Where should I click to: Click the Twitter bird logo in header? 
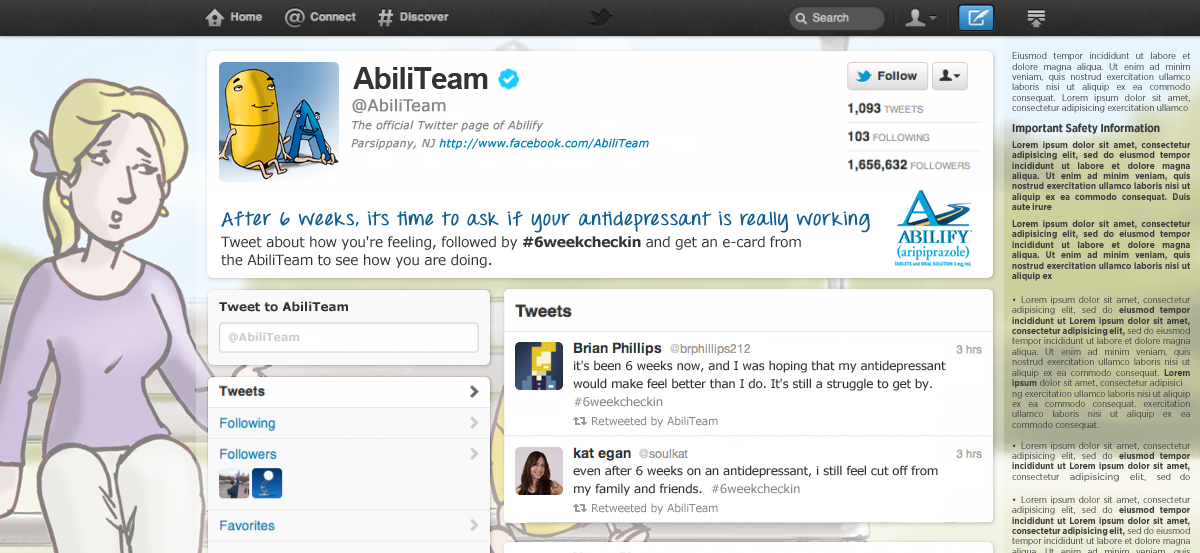pyautogui.click(x=600, y=17)
